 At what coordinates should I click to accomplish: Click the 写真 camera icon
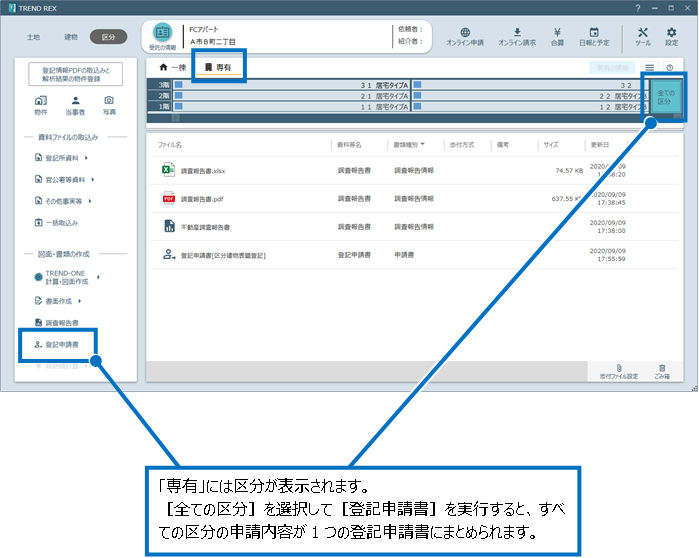pos(109,100)
